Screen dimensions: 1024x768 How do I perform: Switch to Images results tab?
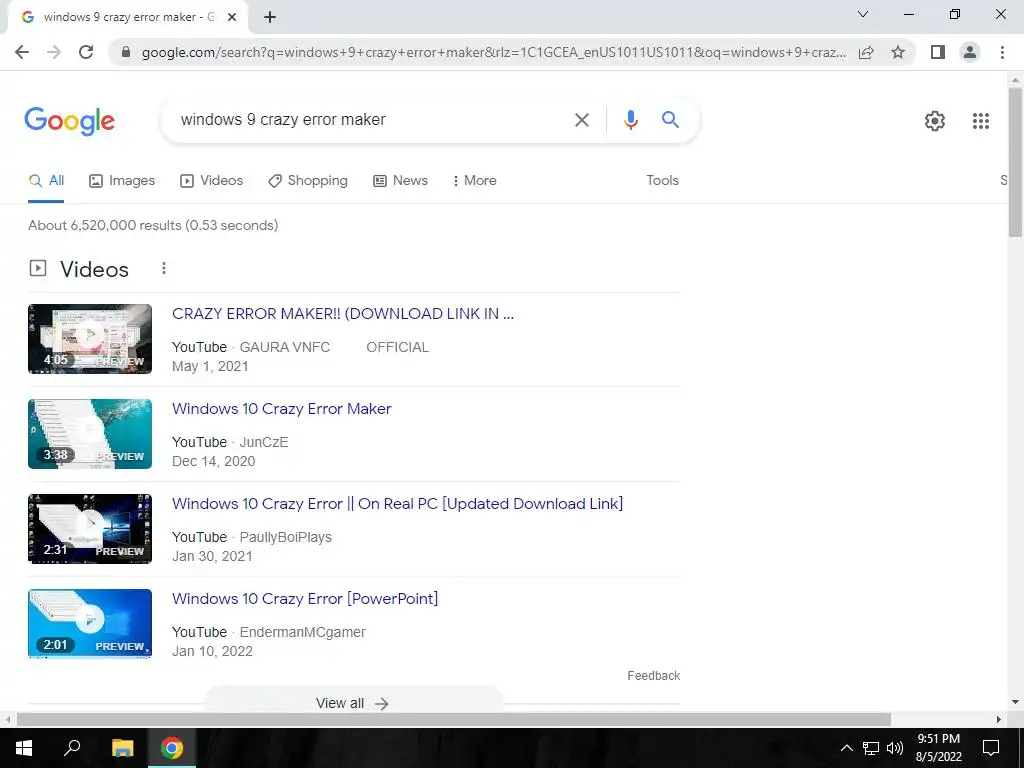coord(122,180)
